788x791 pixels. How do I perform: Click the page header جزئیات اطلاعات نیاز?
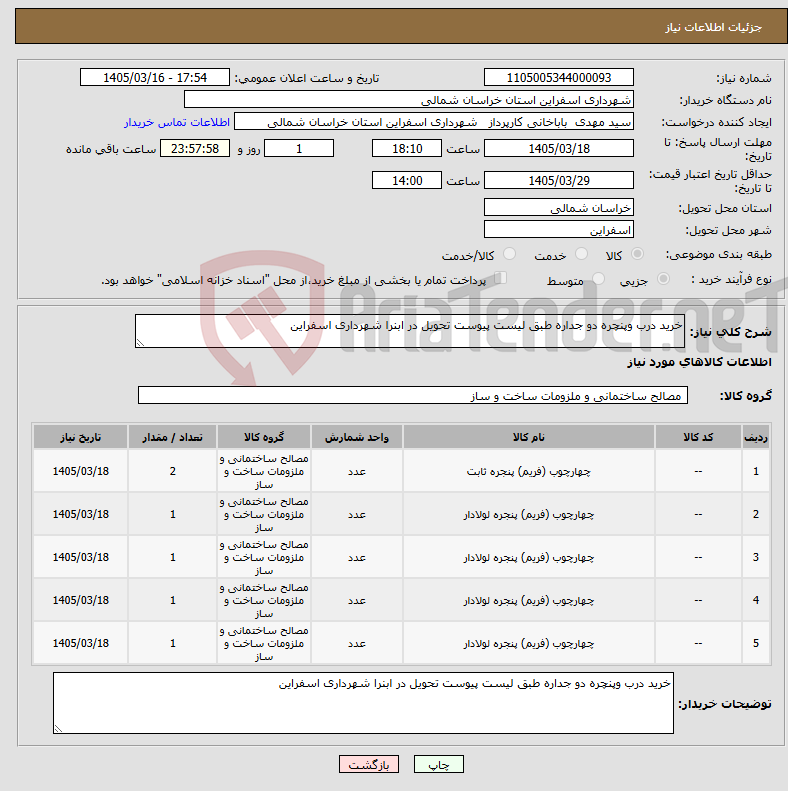point(713,27)
